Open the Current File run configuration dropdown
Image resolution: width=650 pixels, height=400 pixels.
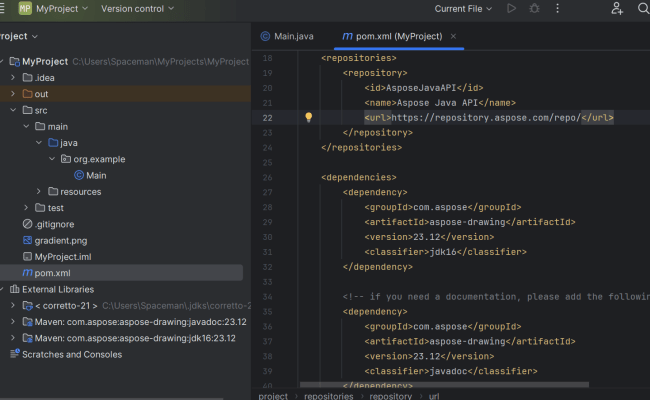click(463, 9)
